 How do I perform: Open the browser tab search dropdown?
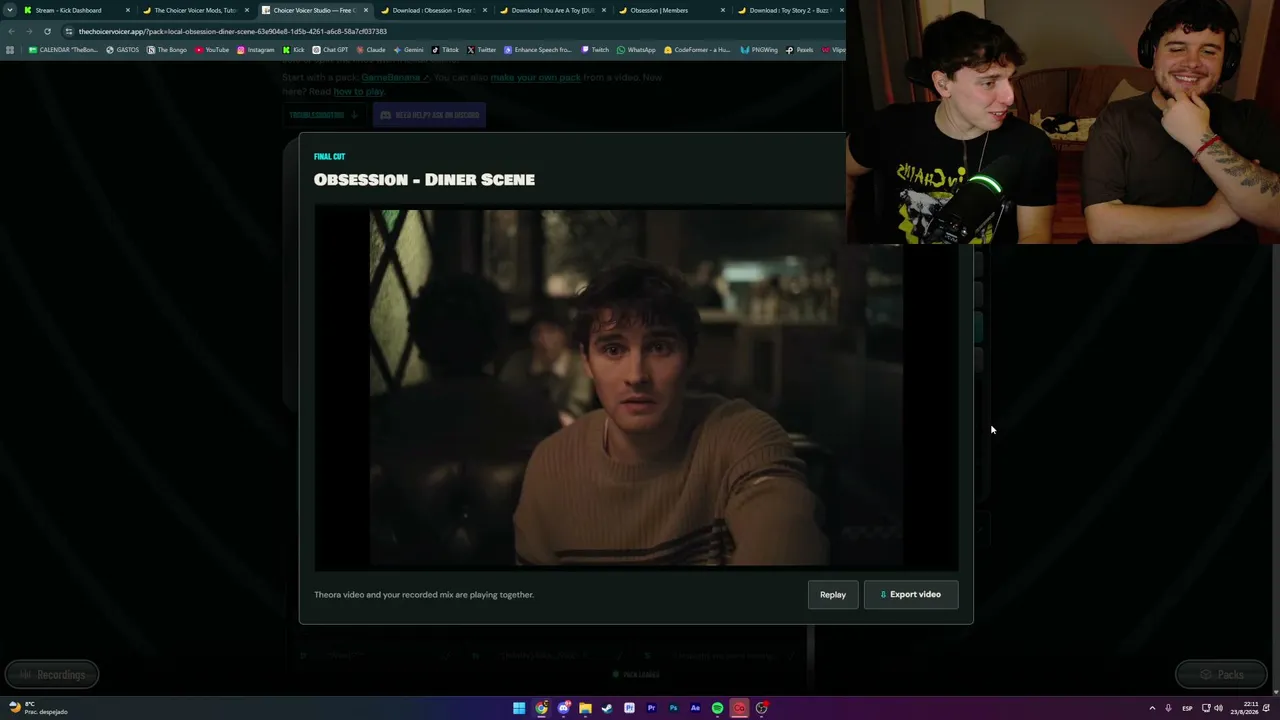(9, 10)
